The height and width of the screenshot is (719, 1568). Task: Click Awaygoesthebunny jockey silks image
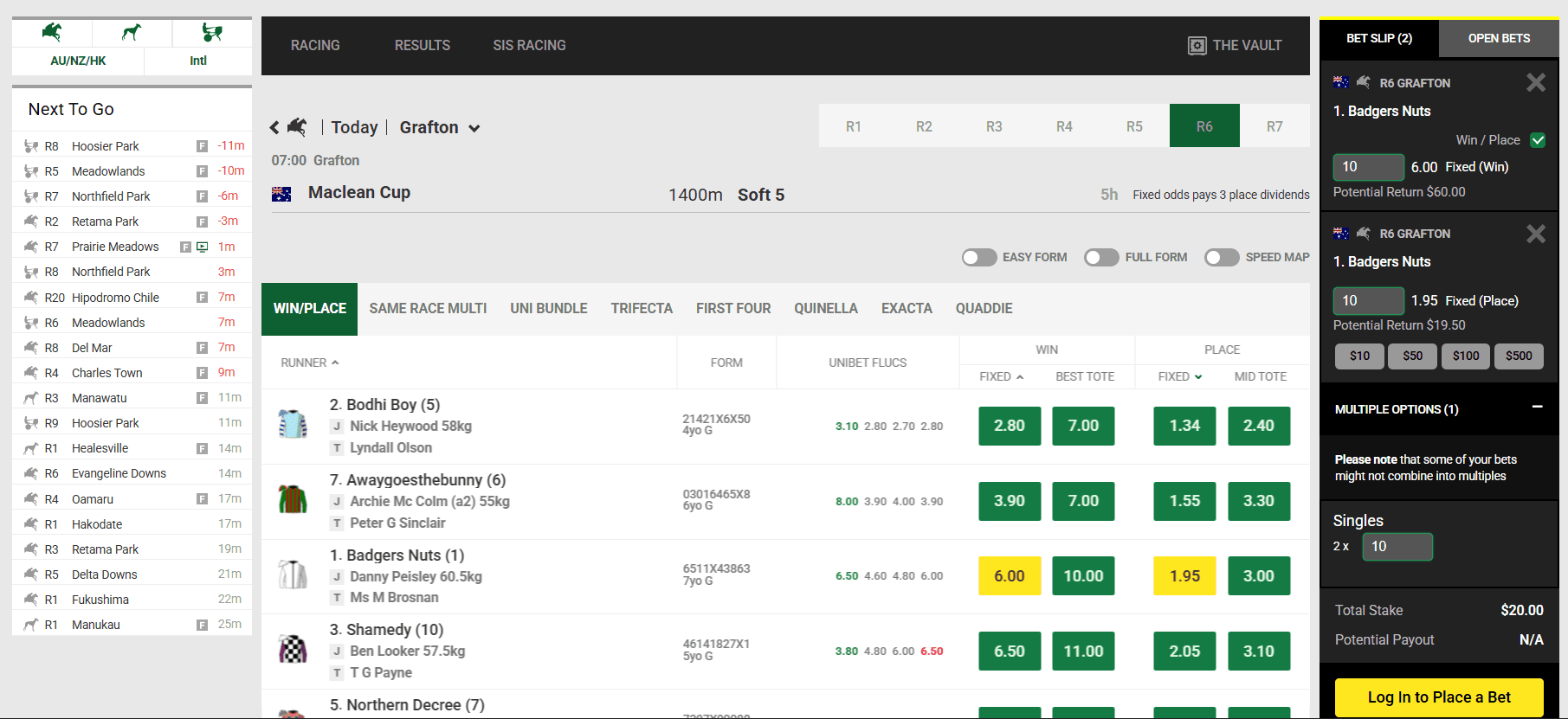tap(293, 499)
